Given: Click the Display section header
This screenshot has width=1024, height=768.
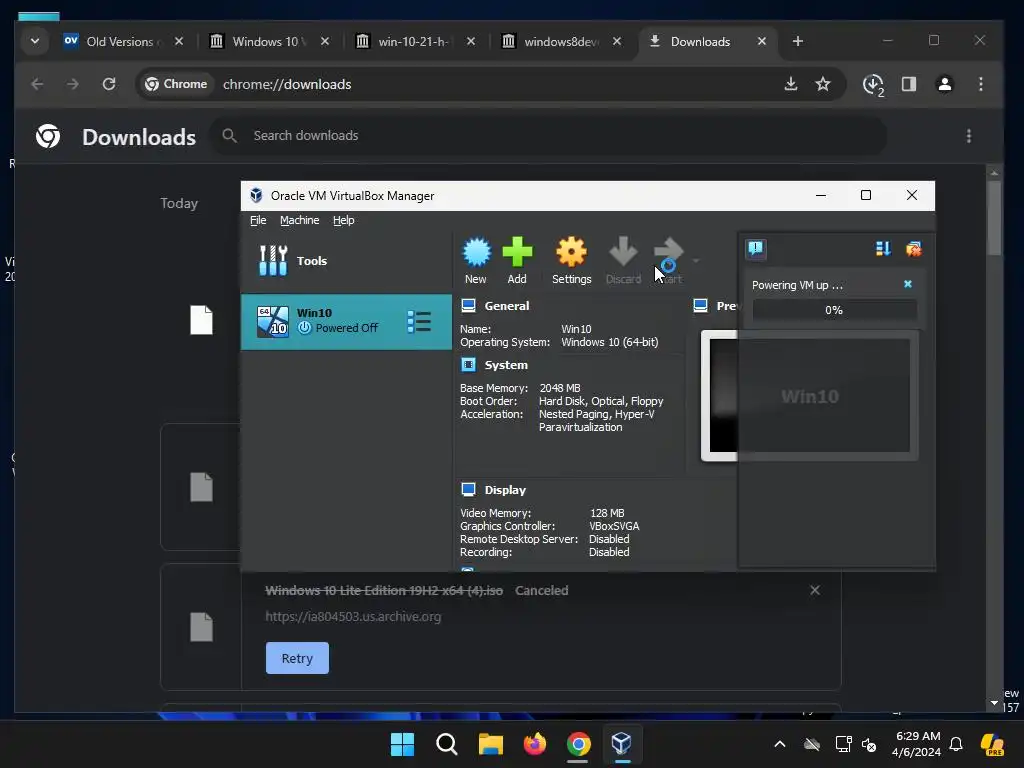Looking at the screenshot, I should 505,490.
